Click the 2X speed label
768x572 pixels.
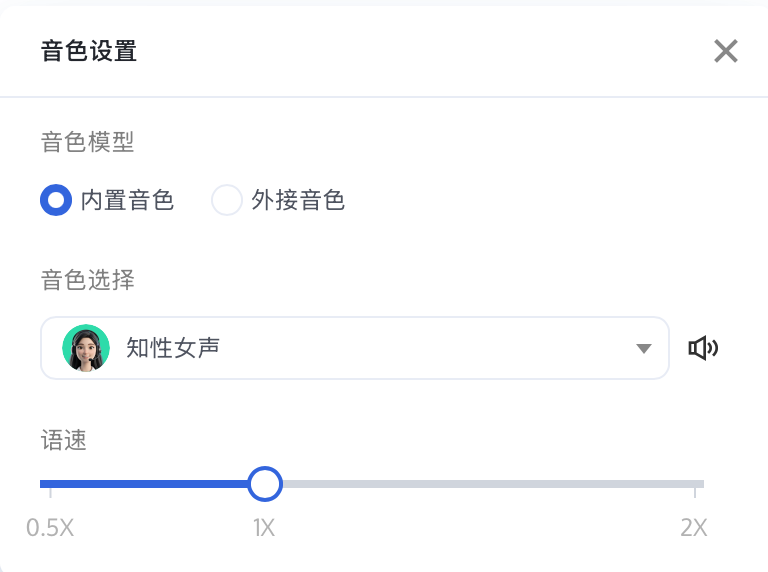694,528
